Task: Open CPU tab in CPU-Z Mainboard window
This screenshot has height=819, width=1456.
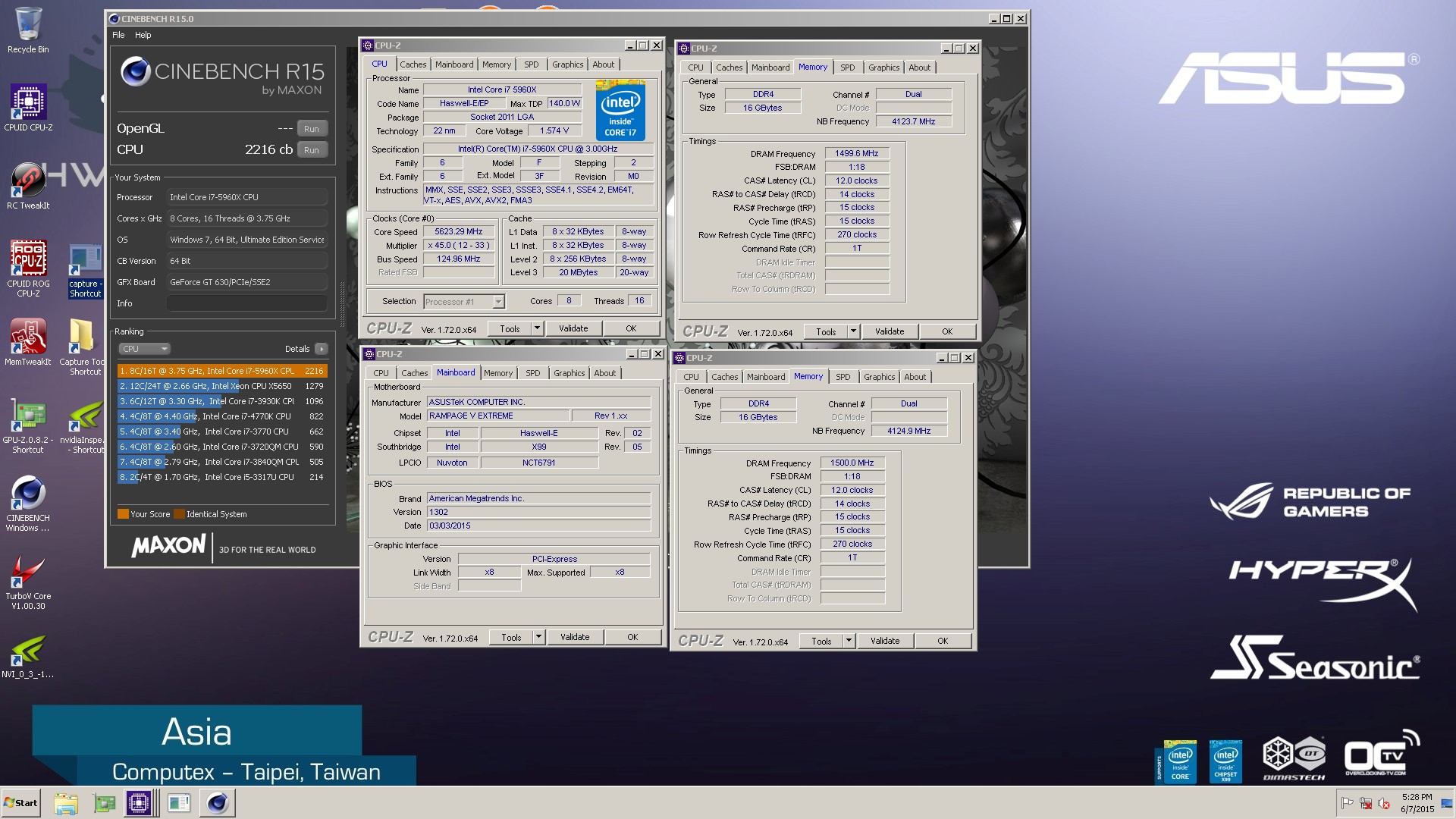Action: click(381, 373)
